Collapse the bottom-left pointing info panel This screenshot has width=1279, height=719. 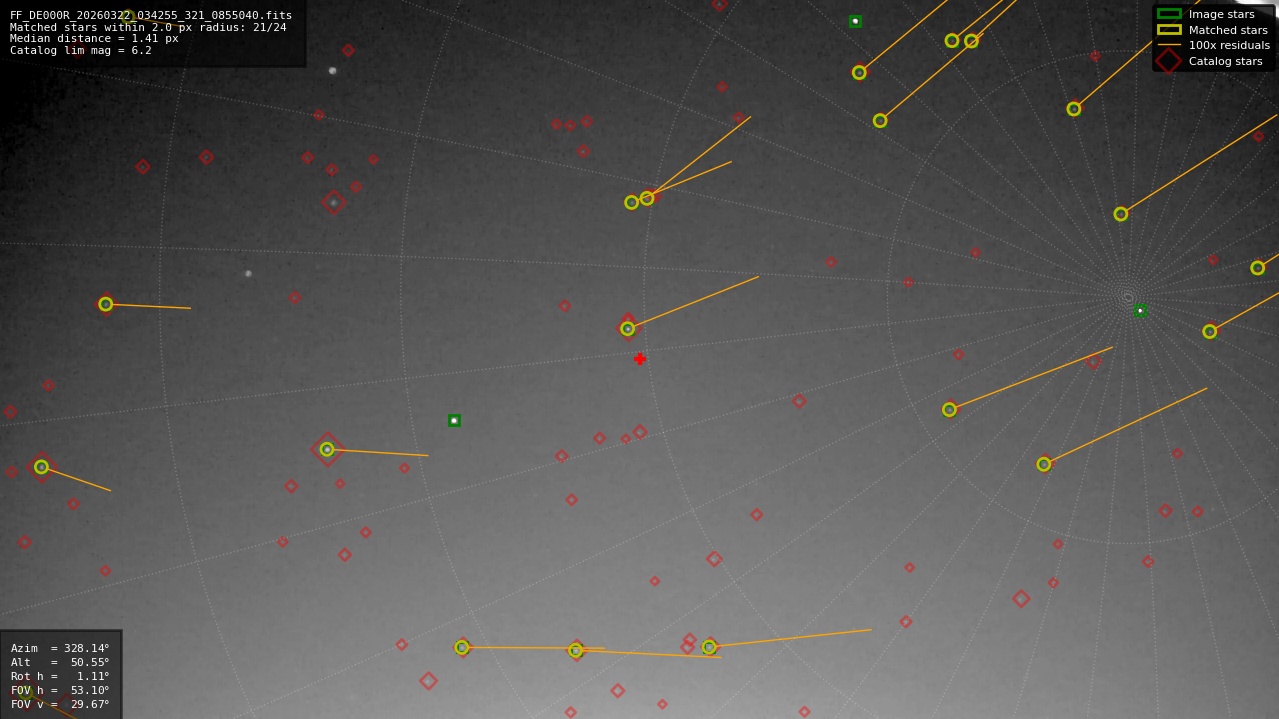(x=60, y=676)
